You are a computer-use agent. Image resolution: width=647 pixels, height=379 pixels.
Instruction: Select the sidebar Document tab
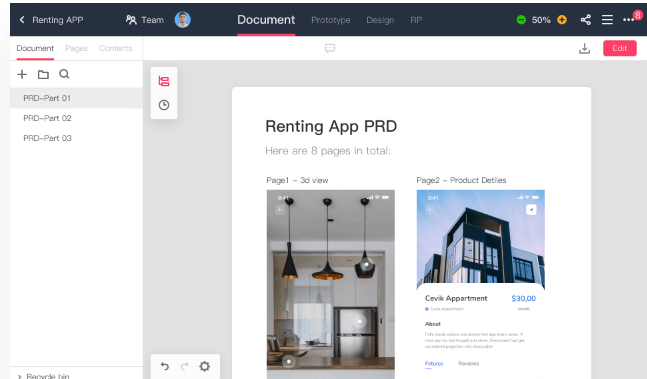(x=35, y=48)
